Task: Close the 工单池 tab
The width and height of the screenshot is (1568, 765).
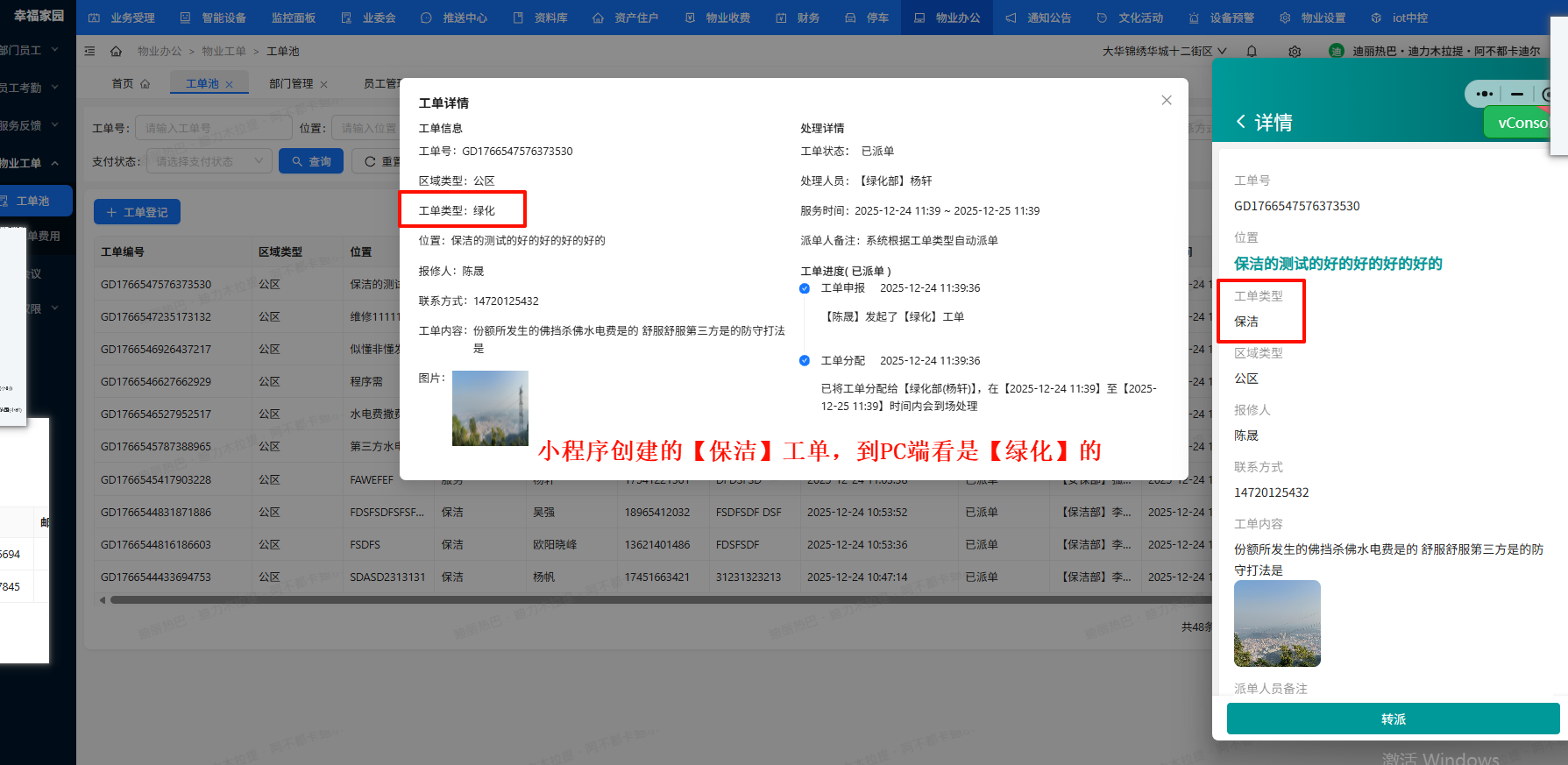Action: click(230, 84)
